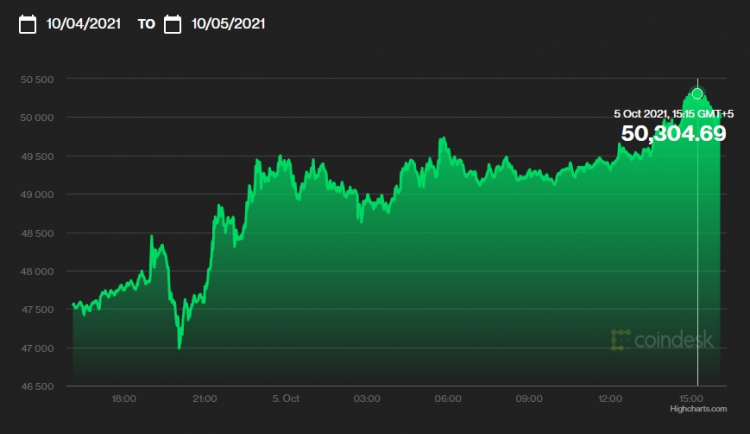Click the tooltip price value 50,304.69
The height and width of the screenshot is (434, 750).
pos(673,134)
